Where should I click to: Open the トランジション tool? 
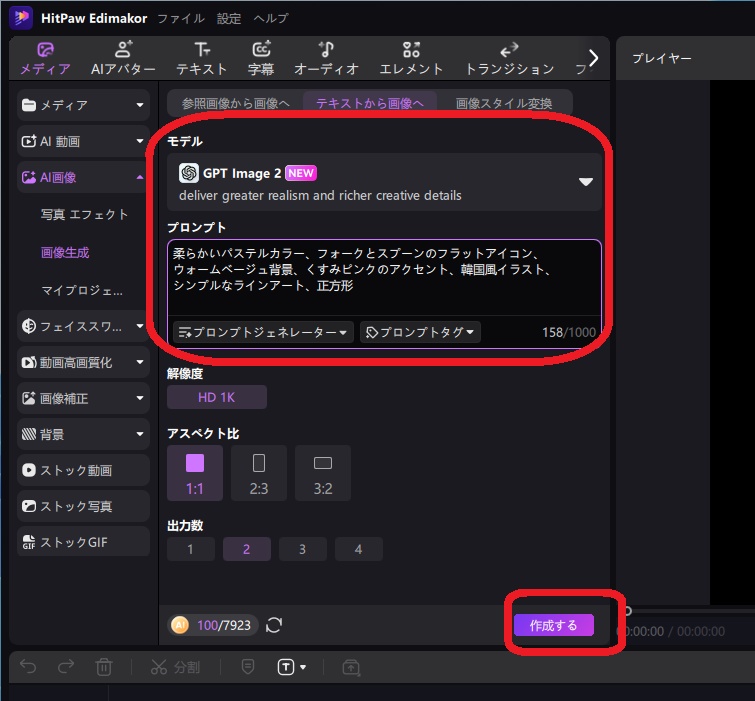(x=509, y=59)
